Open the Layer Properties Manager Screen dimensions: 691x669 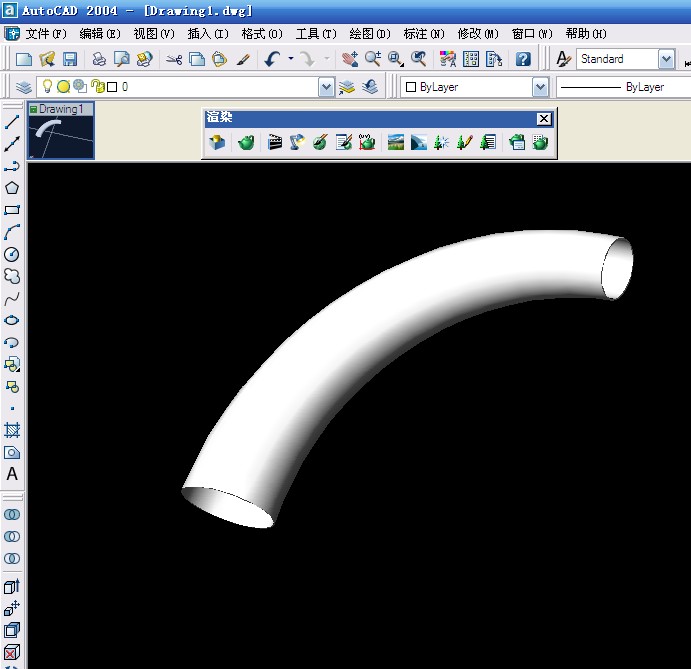[x=24, y=87]
